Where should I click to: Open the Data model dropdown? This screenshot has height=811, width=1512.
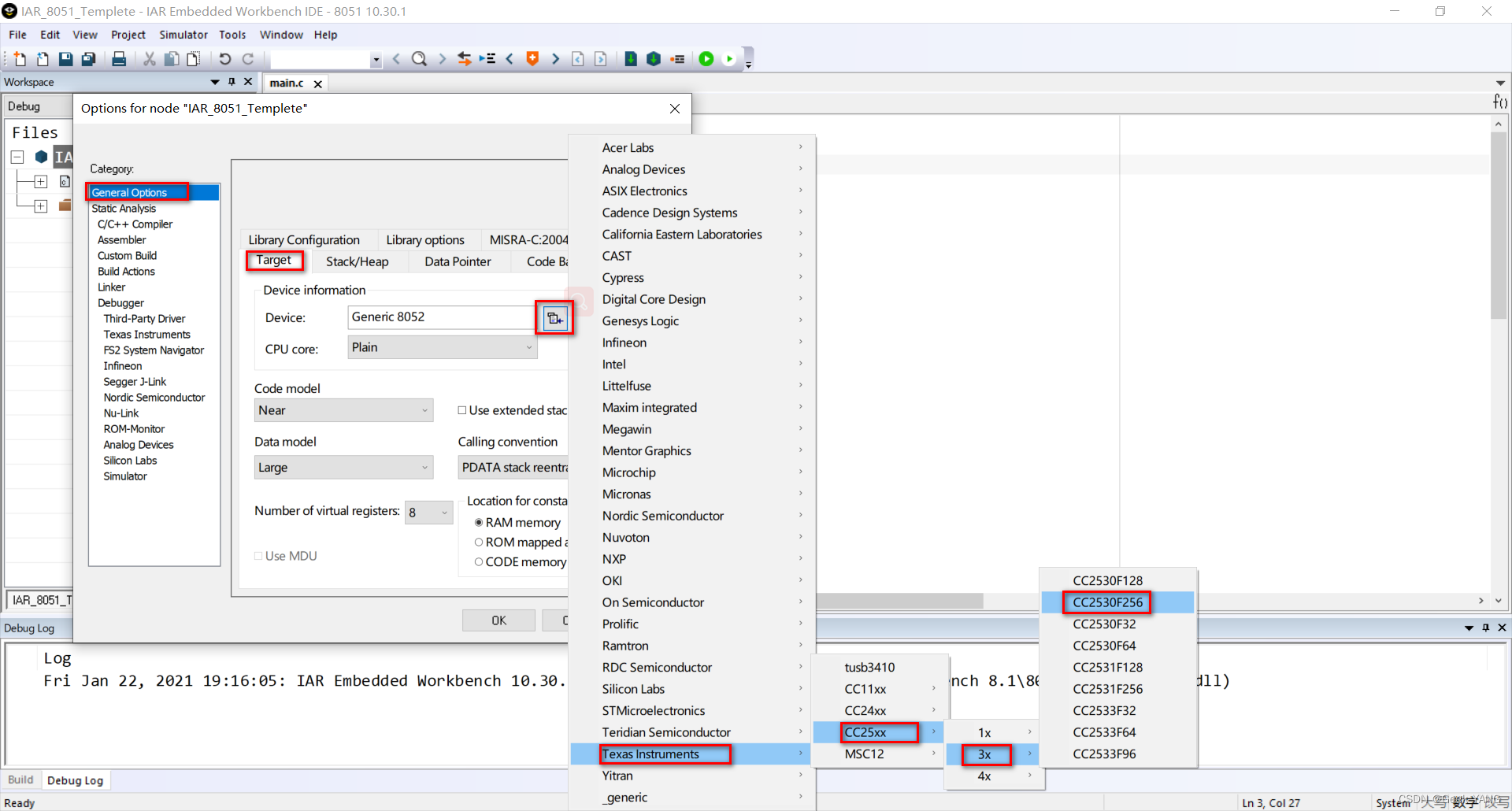point(343,468)
